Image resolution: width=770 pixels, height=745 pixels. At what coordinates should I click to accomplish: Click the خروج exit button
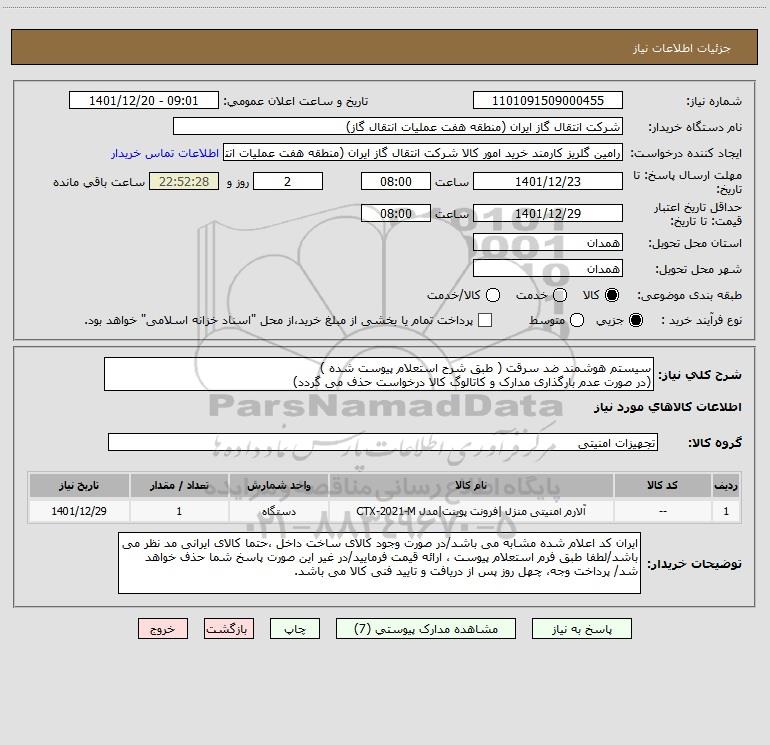click(163, 629)
